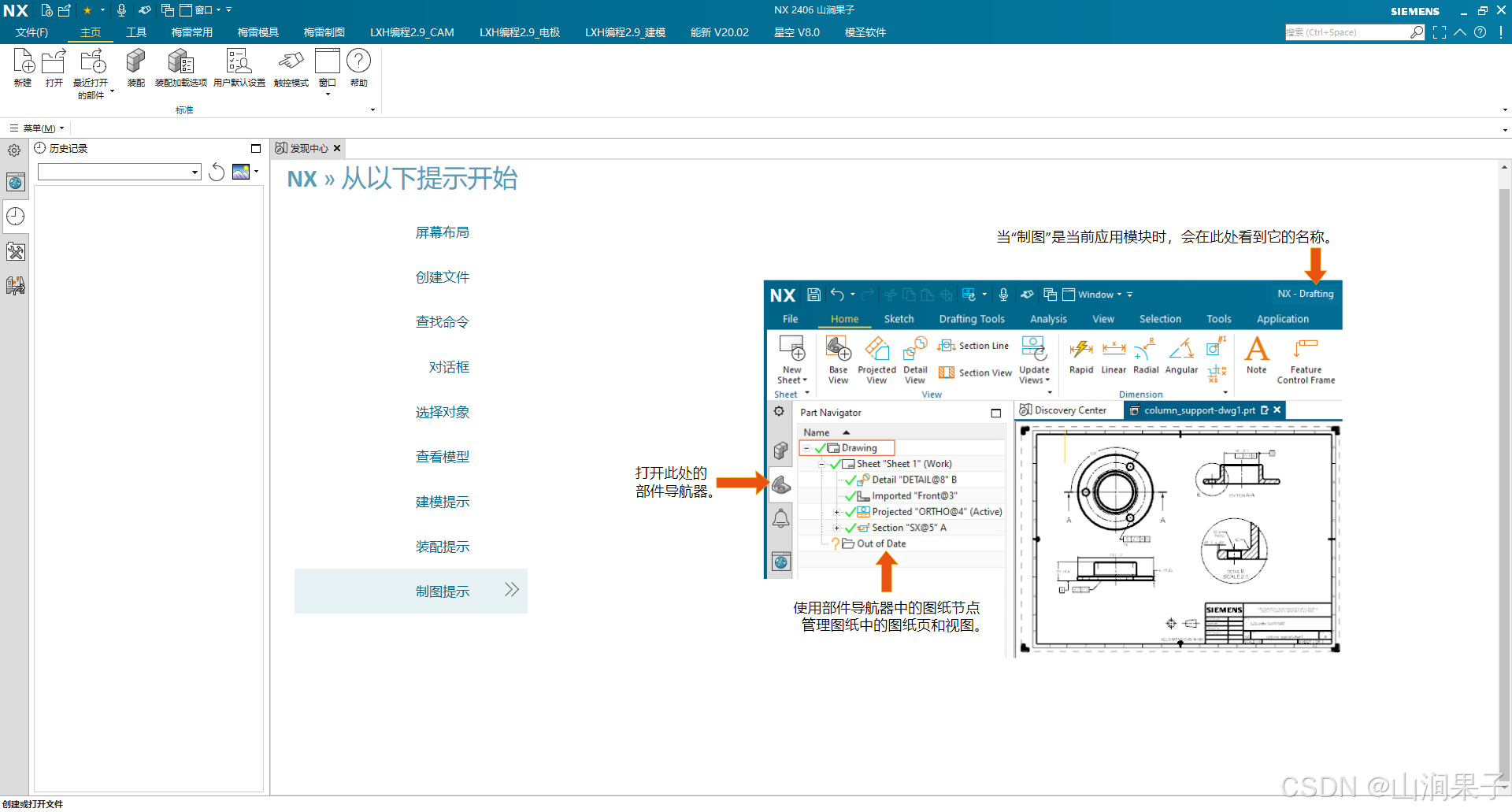Open the LXH编程2.9_CAM tab
Viewport: 1512px width, 812px height.
tap(412, 32)
